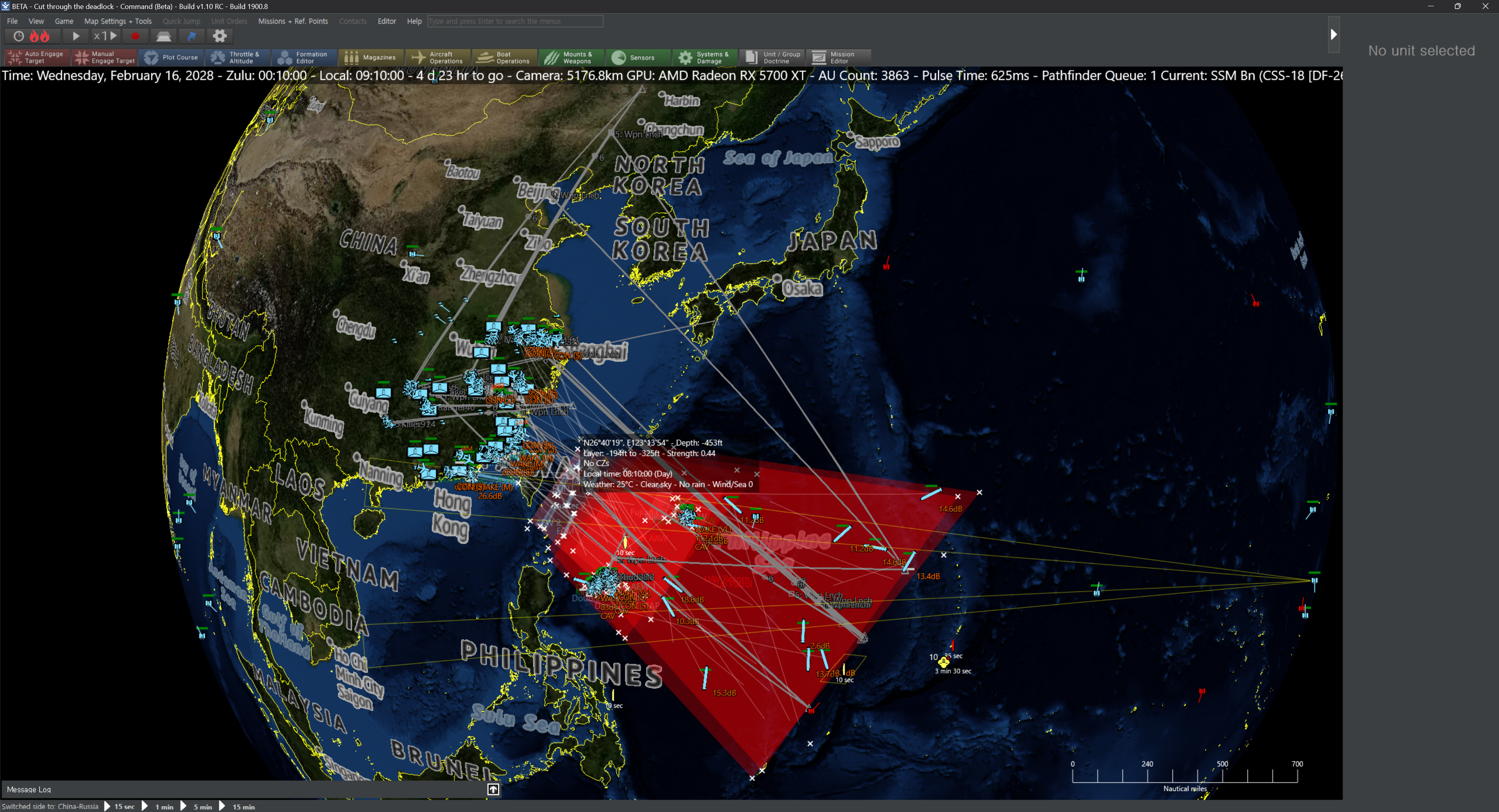Open Systems & Damage window

(705, 57)
